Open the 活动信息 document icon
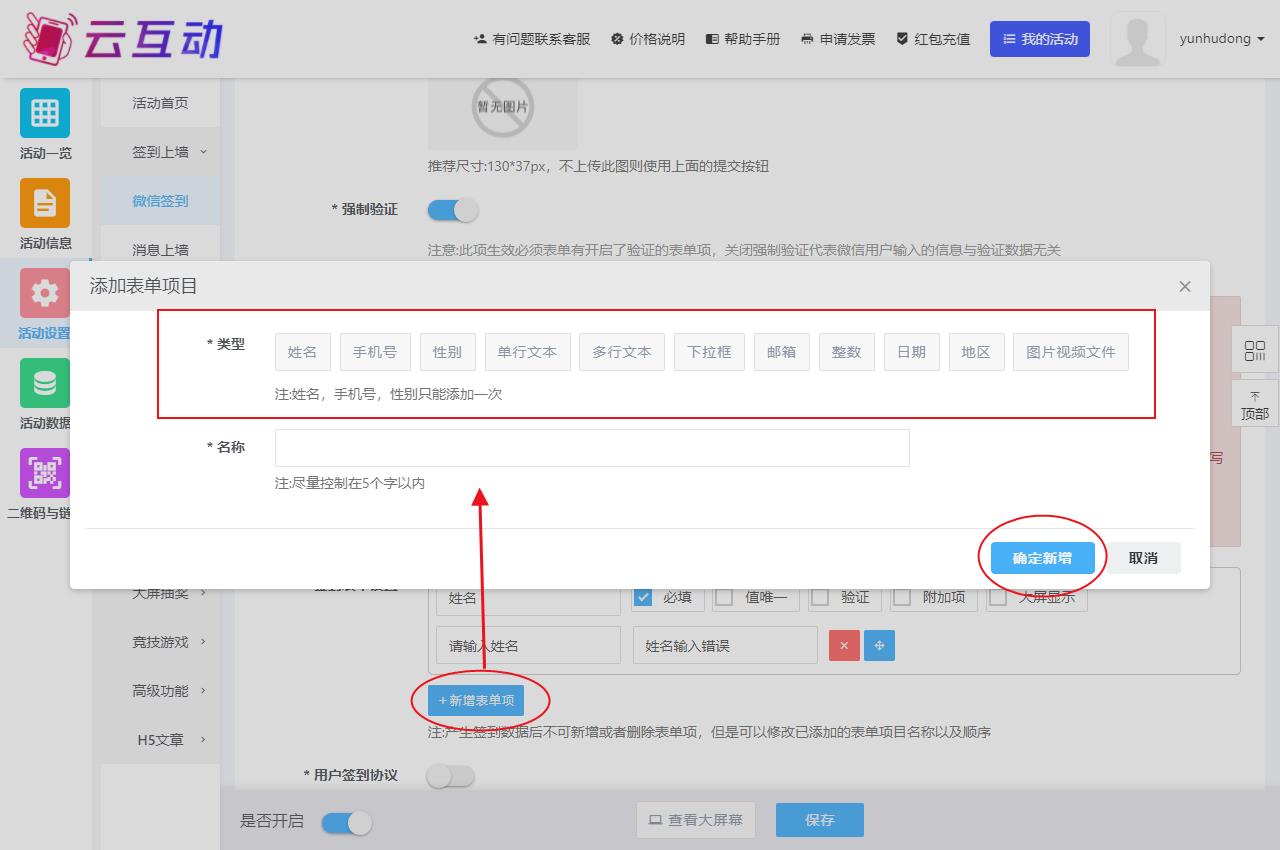Image resolution: width=1280 pixels, height=850 pixels. pos(45,203)
